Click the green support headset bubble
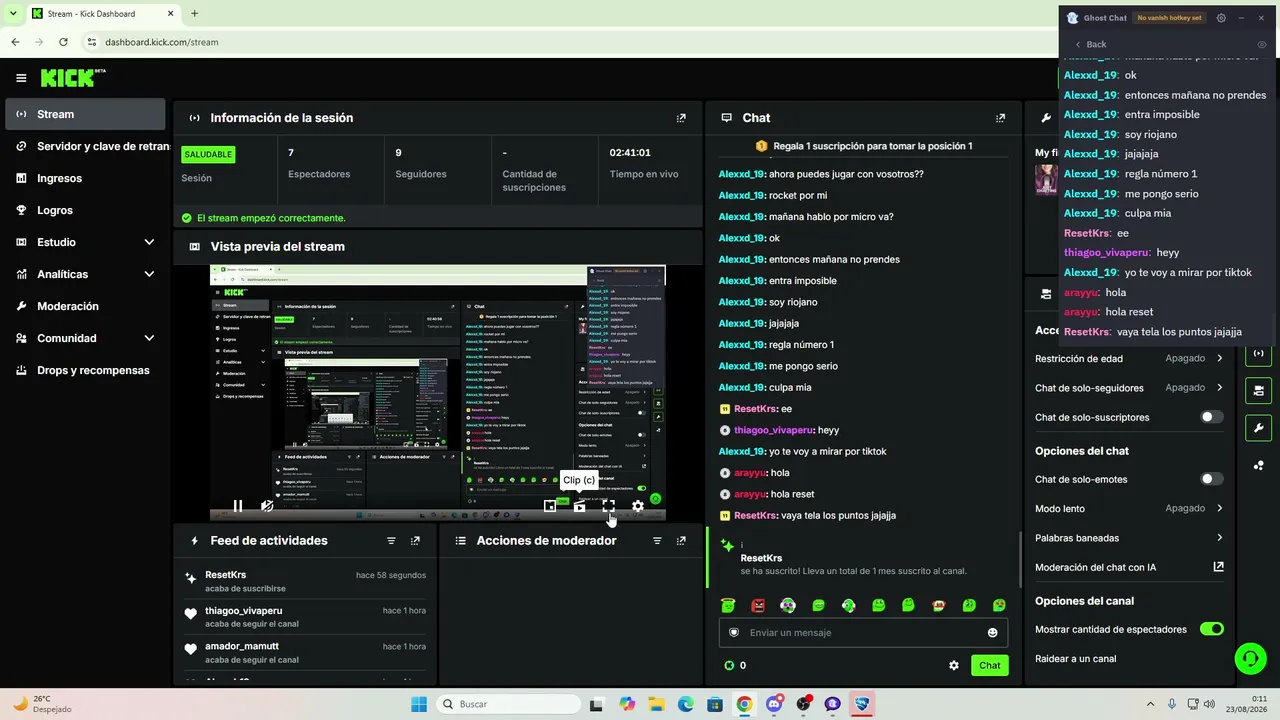 1250,658
